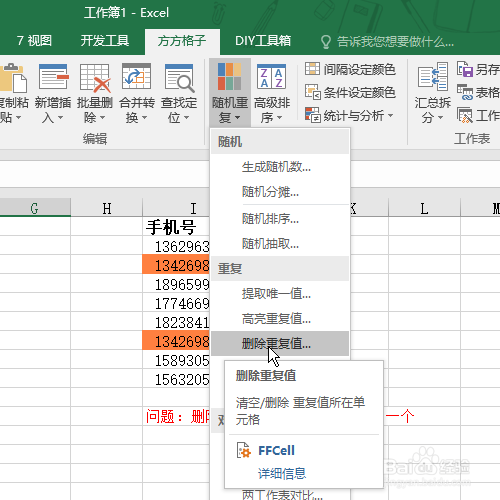Choose 随机排序... from the menu
This screenshot has height=500, width=500.
tap(280, 219)
